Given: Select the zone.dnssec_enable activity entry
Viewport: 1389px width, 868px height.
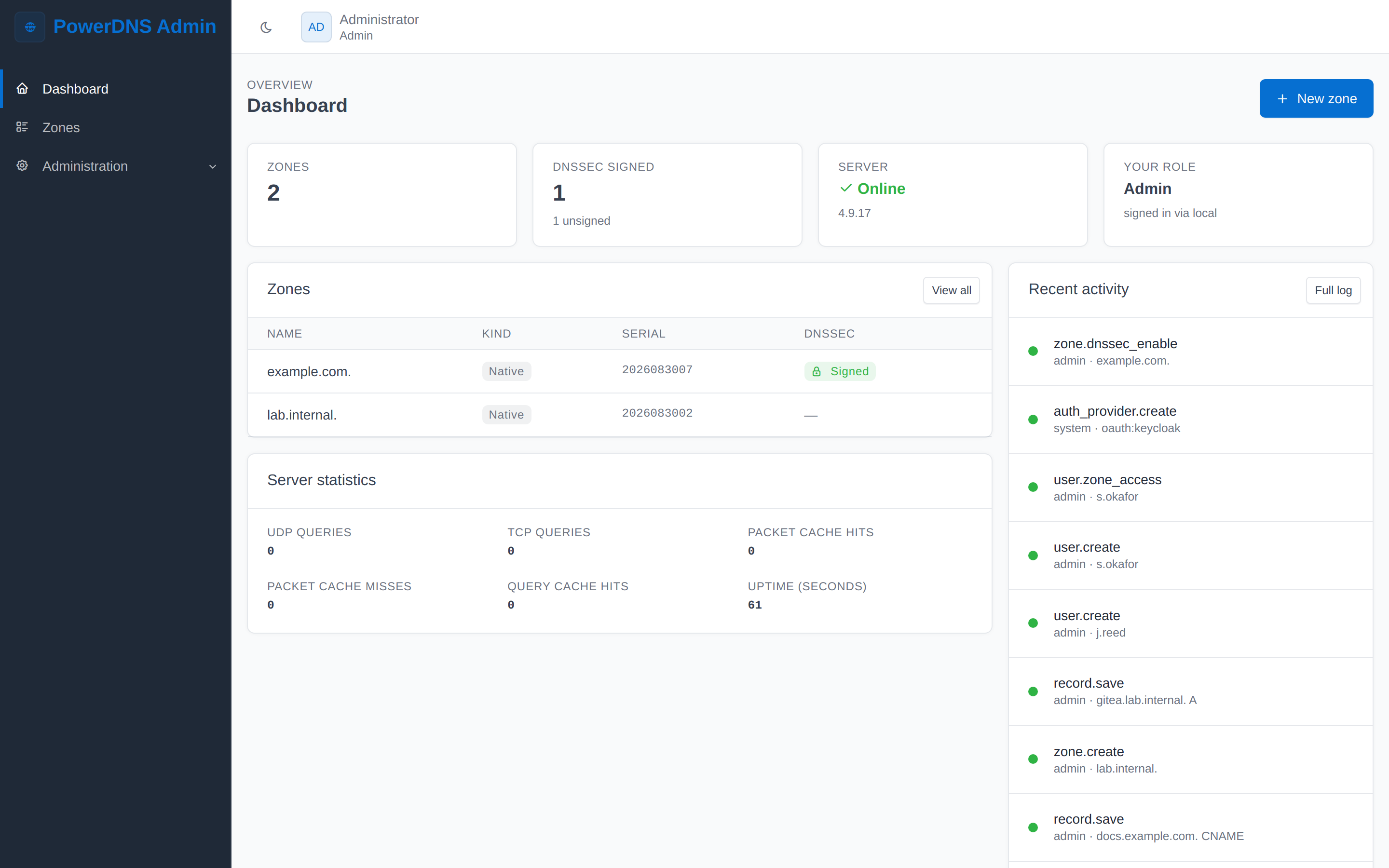Looking at the screenshot, I should (x=1190, y=352).
